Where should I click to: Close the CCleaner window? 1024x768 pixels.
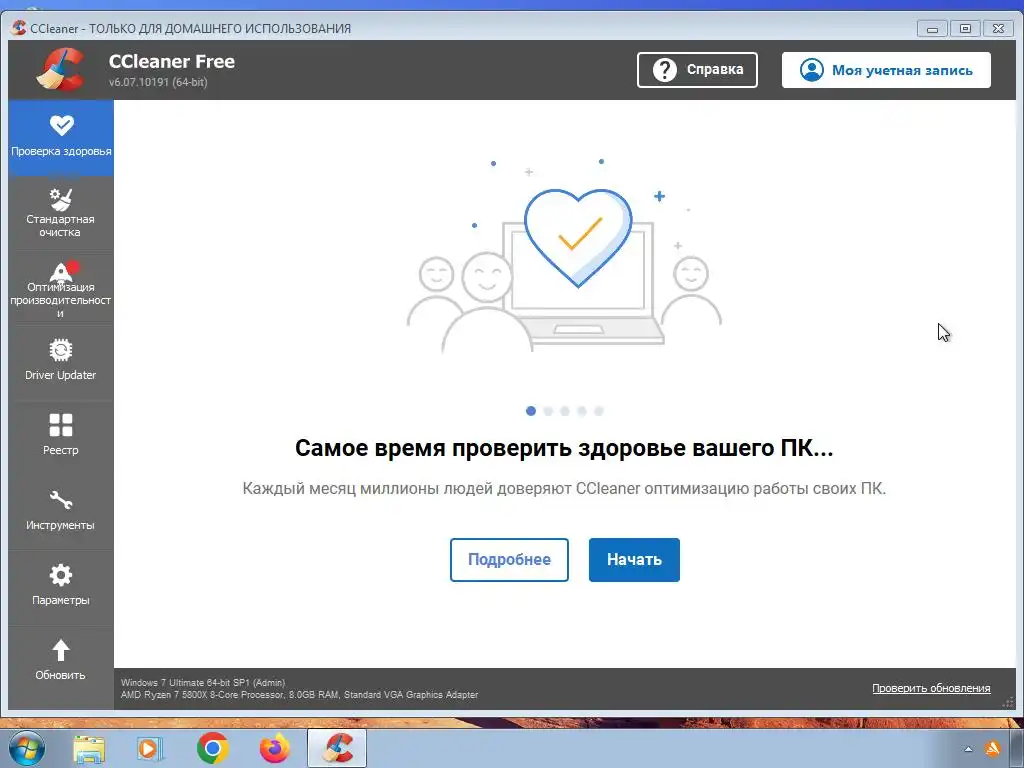[x=999, y=29]
